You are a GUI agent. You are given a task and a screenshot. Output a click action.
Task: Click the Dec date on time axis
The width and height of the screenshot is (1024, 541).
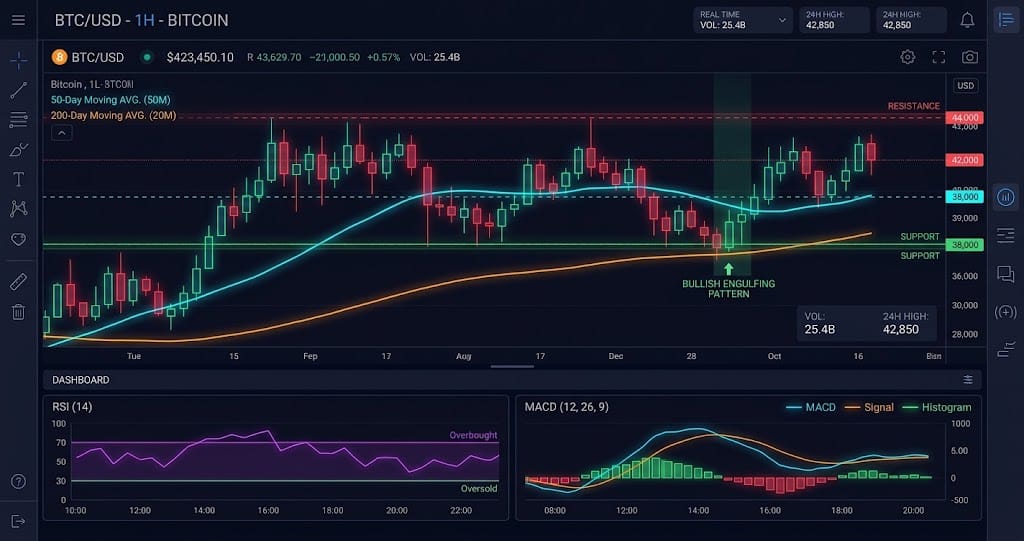point(616,356)
